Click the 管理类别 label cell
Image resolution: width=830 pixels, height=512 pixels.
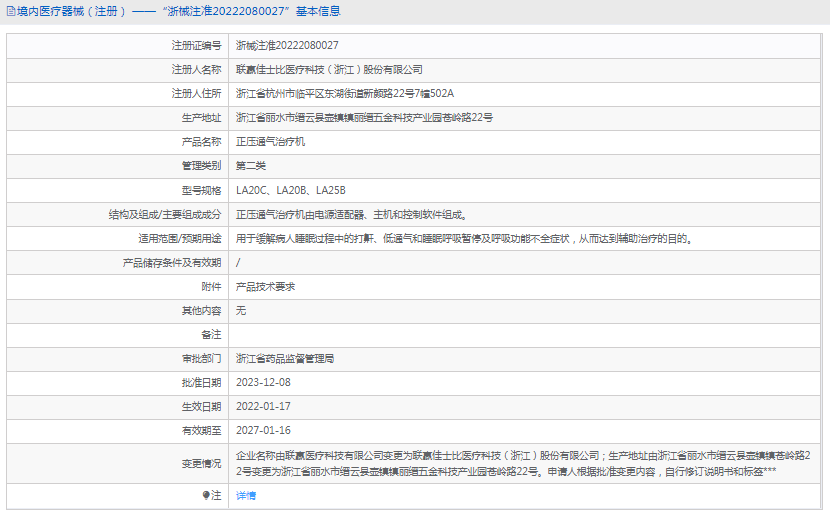tap(118, 166)
